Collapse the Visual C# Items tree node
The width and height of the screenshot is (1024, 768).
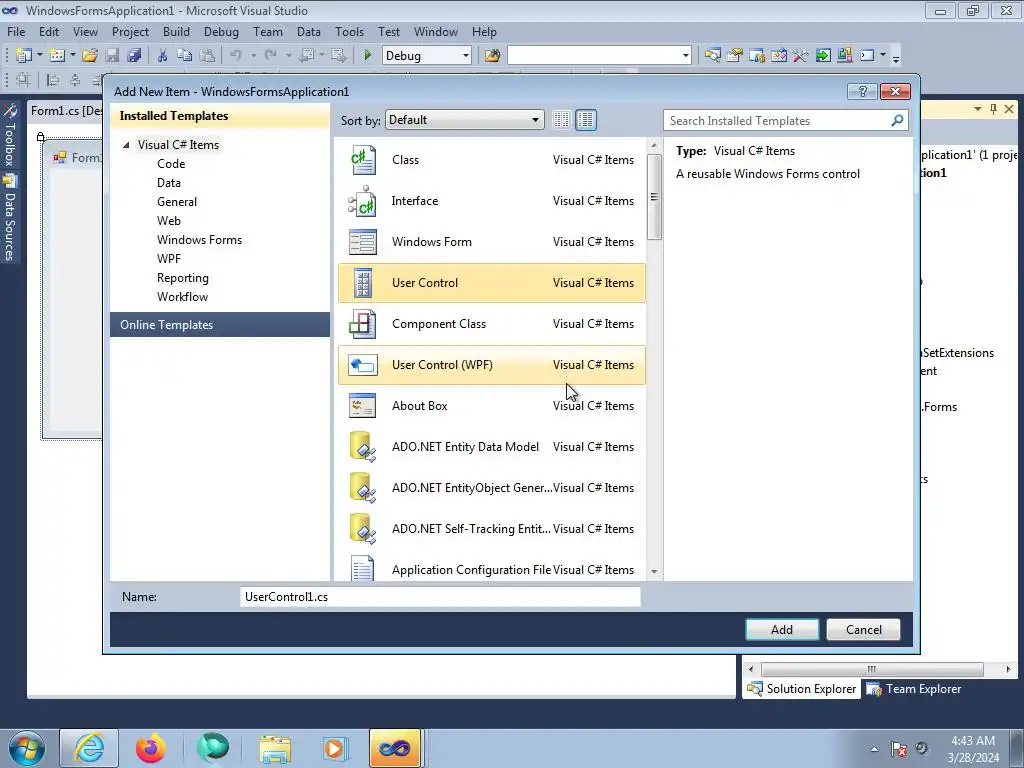126,145
